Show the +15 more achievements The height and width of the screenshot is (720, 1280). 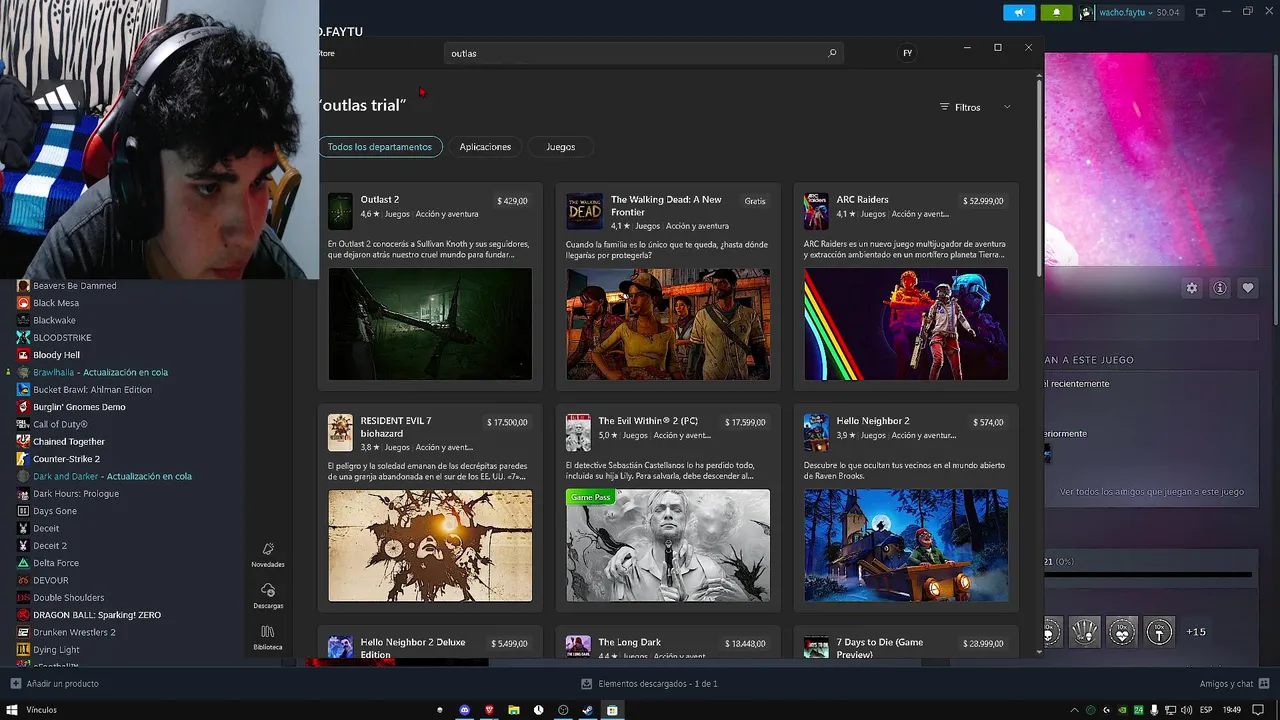point(1196,632)
